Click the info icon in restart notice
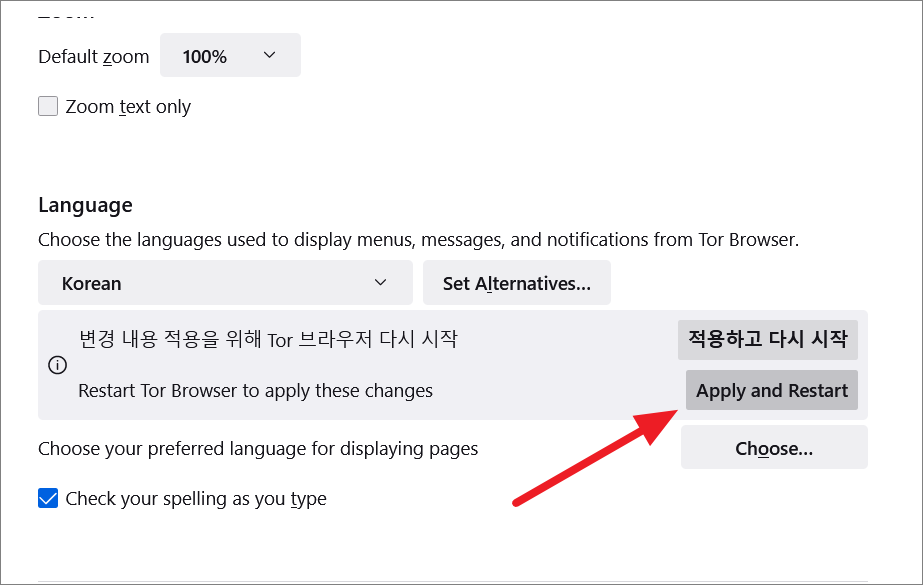Image resolution: width=923 pixels, height=585 pixels. pyautogui.click(x=57, y=365)
